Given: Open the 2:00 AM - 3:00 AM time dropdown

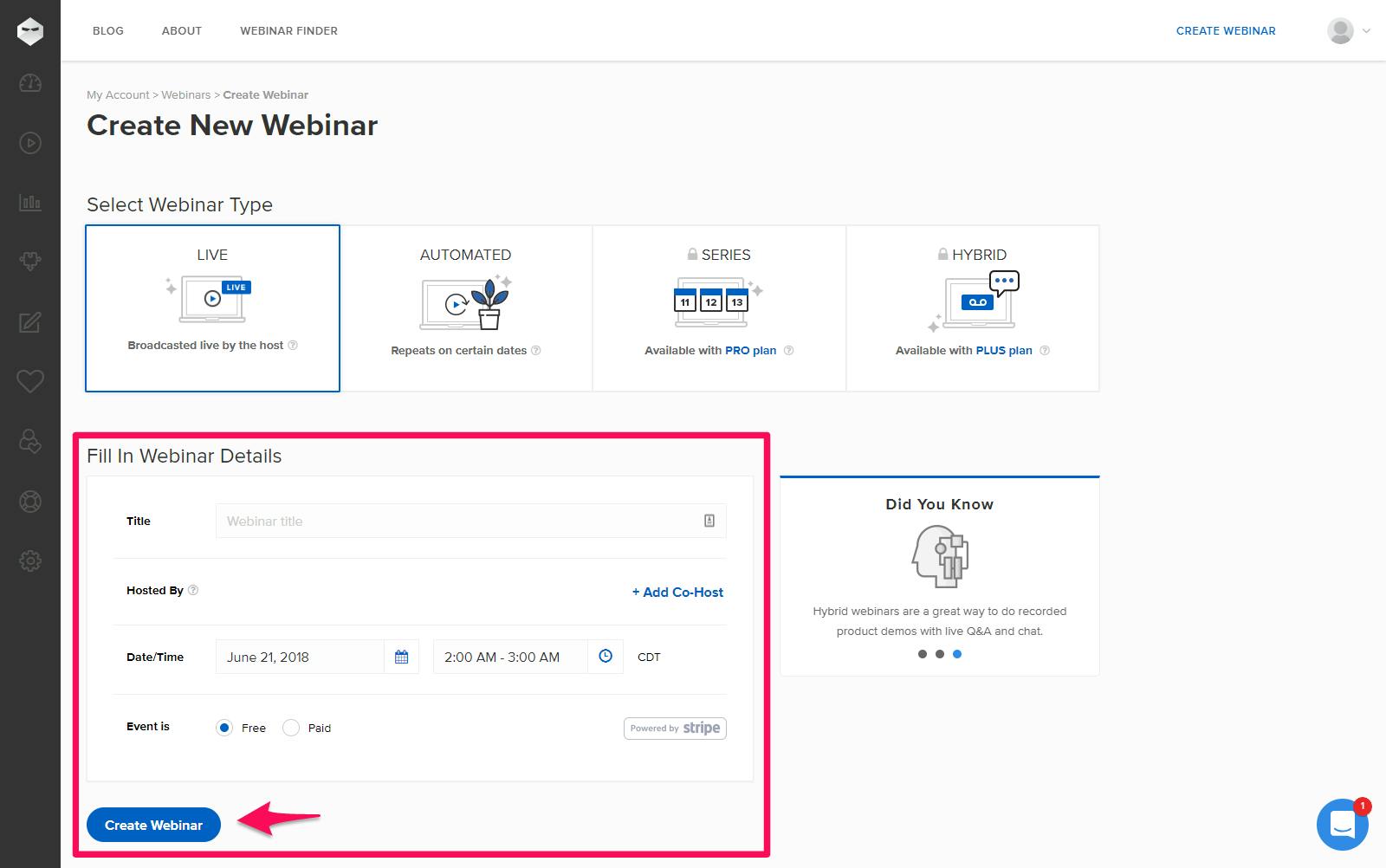Looking at the screenshot, I should tap(511, 657).
